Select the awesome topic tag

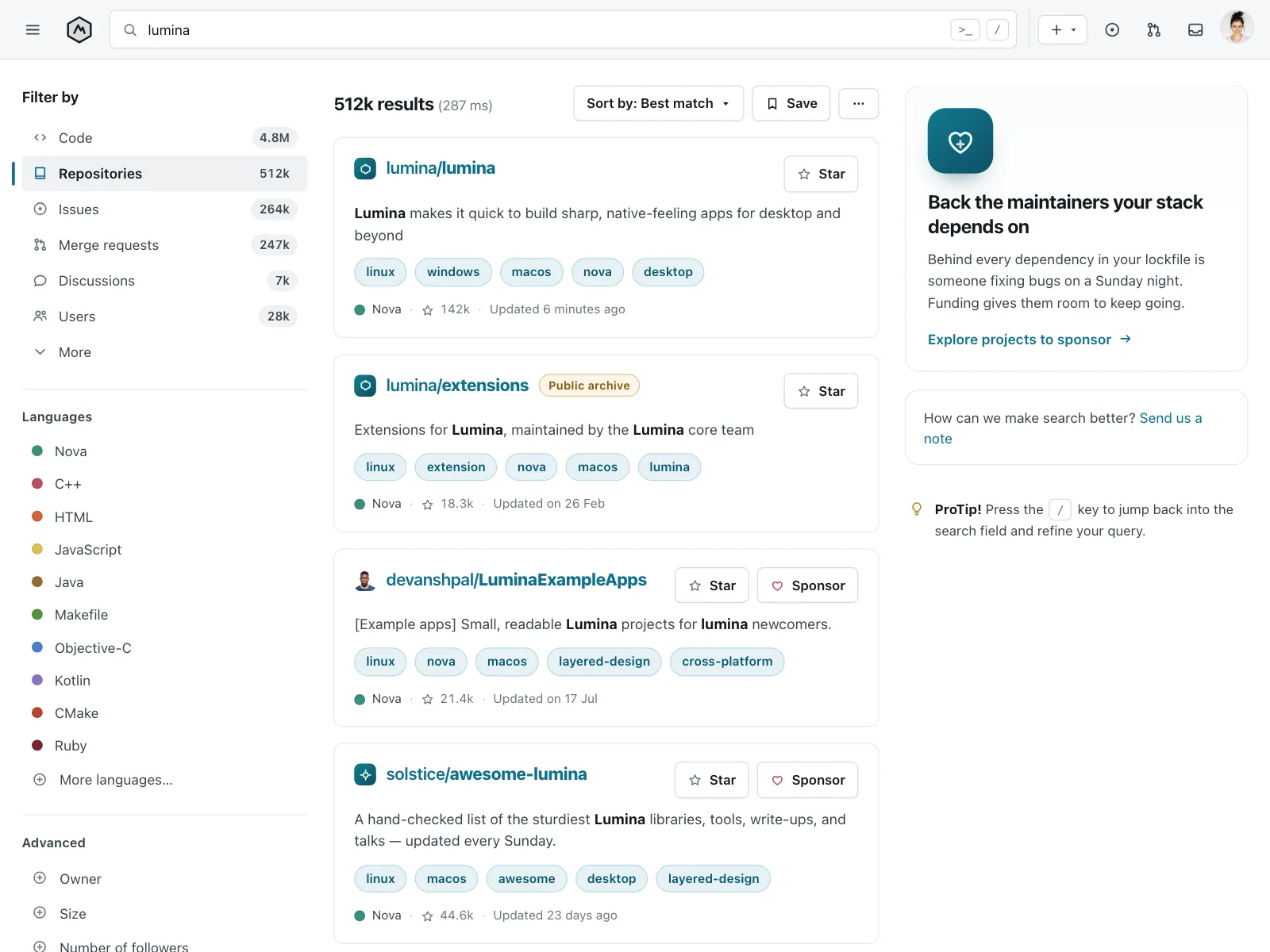point(527,879)
